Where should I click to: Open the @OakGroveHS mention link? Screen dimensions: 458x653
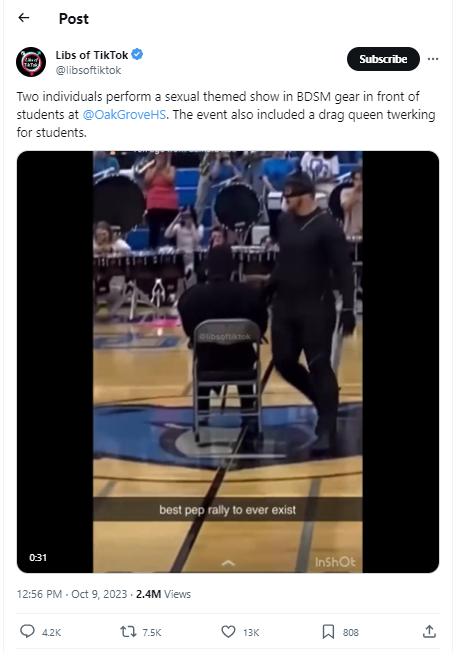point(124,115)
